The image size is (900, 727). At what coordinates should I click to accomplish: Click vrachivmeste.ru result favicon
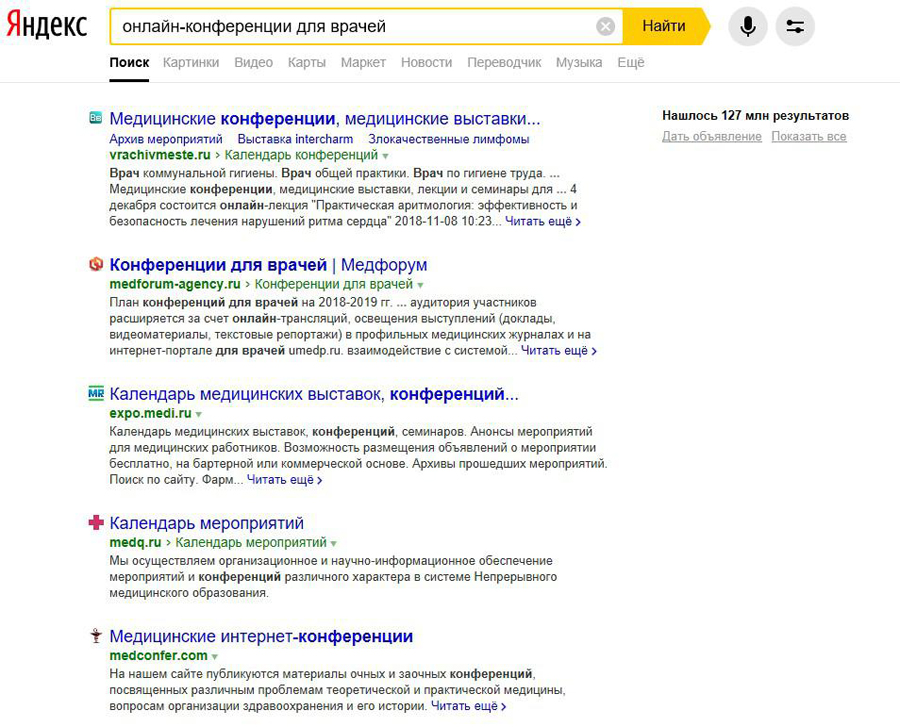tap(96, 118)
